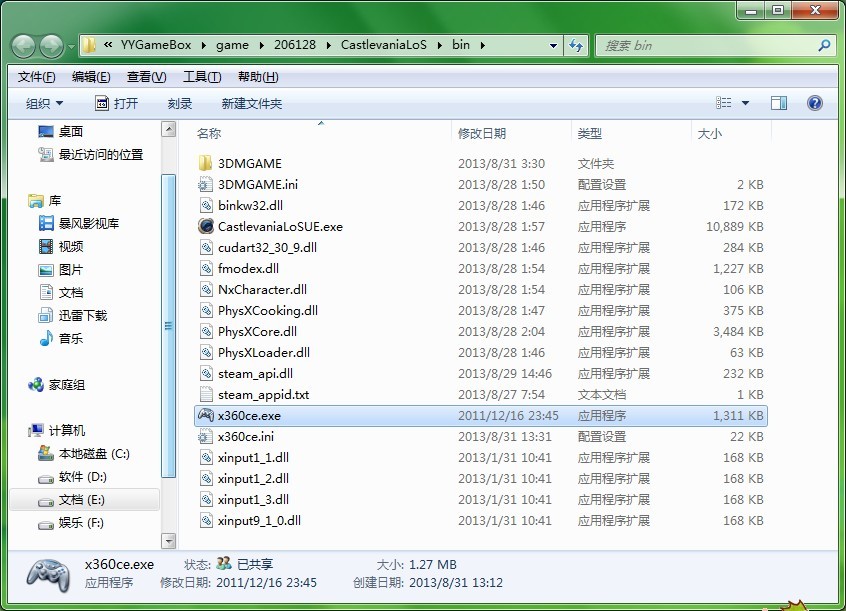Select 家庭组 (Homegroup) in the sidebar
The height and width of the screenshot is (611, 846).
66,385
